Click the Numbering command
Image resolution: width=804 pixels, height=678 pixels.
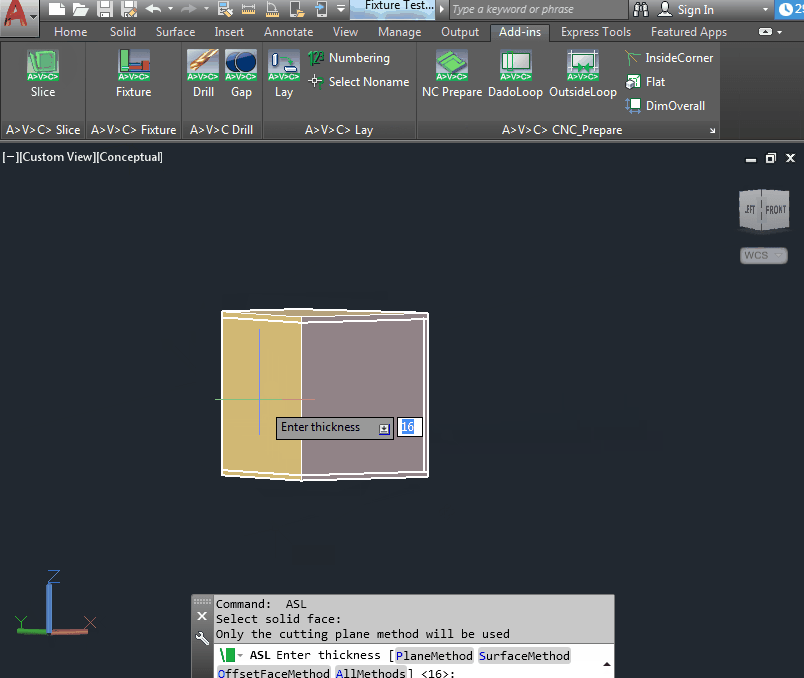pyautogui.click(x=349, y=58)
